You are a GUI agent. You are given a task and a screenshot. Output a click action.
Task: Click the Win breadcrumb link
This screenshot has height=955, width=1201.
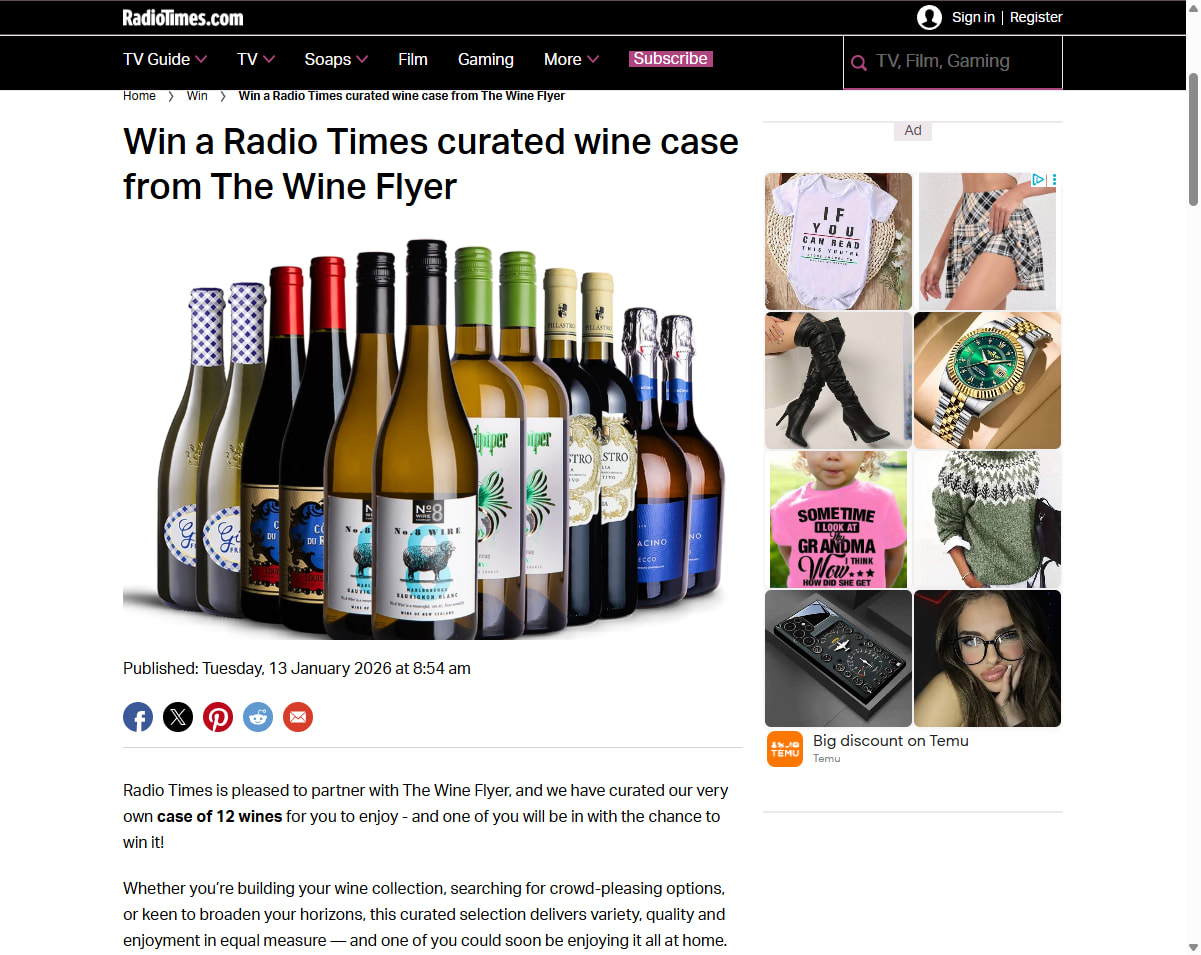(197, 96)
